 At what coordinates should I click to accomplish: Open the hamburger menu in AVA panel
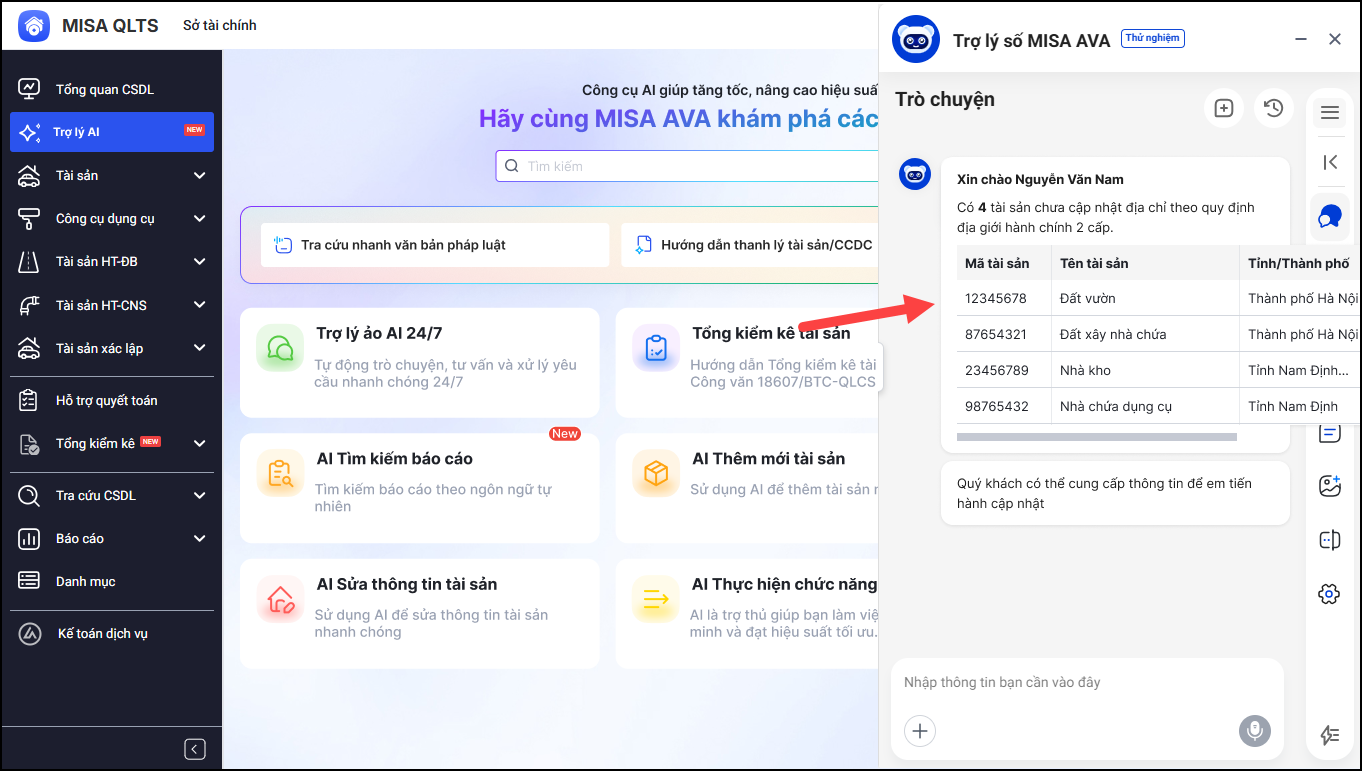pos(1330,113)
